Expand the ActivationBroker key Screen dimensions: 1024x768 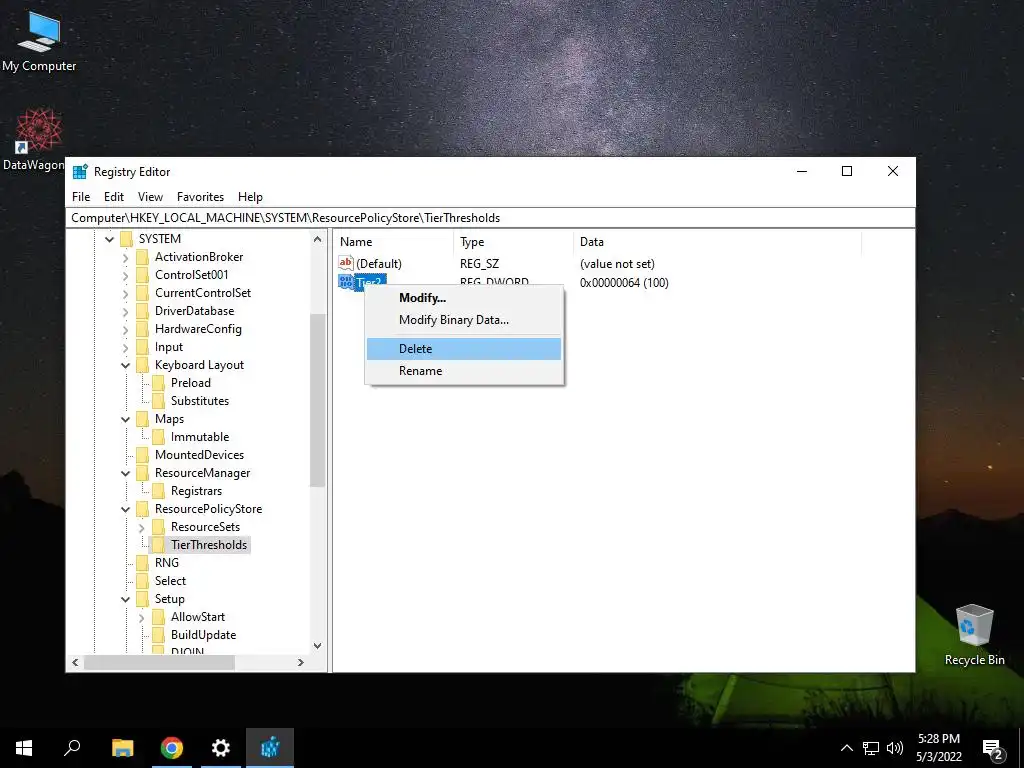tap(125, 257)
